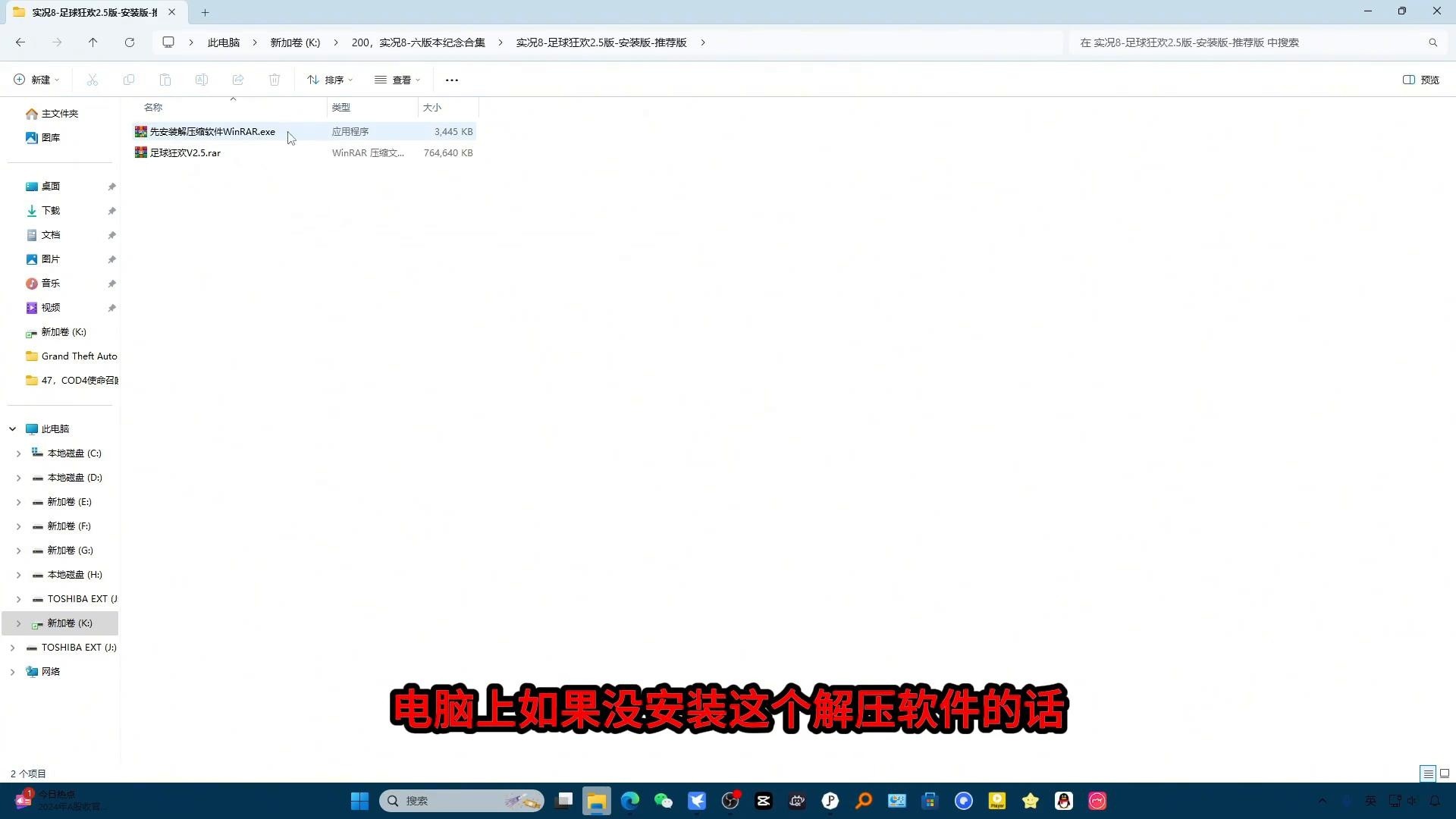Image resolution: width=1456 pixels, height=819 pixels.
Task: Open Windows Start menu
Action: 359,801
